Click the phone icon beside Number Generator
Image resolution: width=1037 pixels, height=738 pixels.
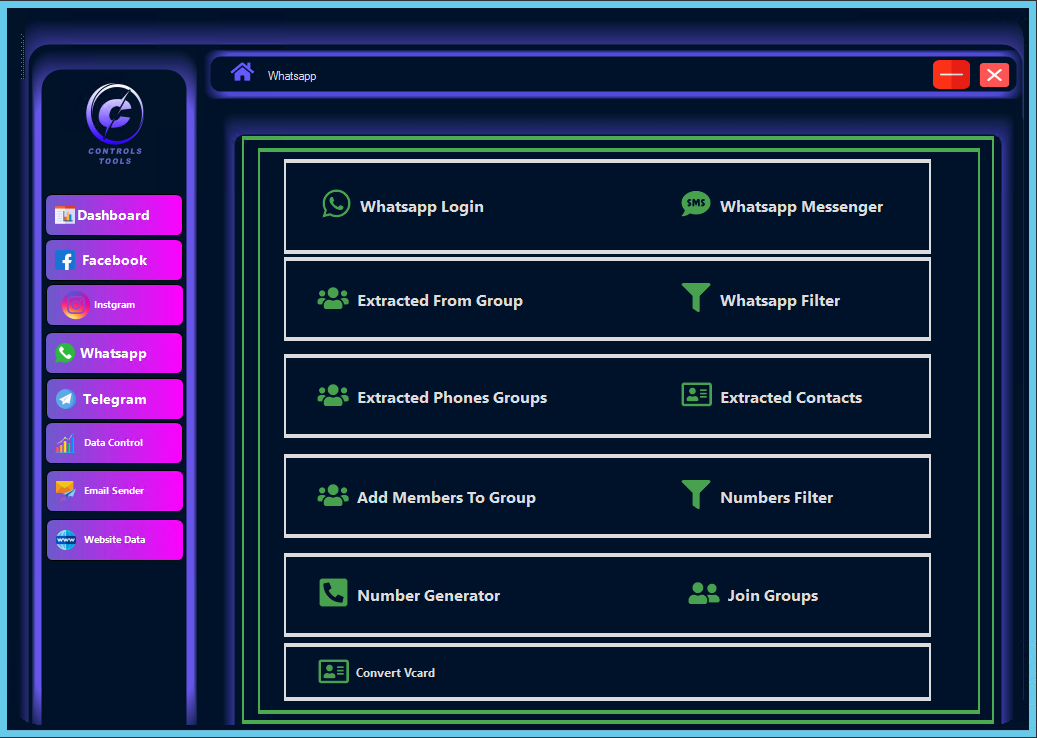pos(333,593)
